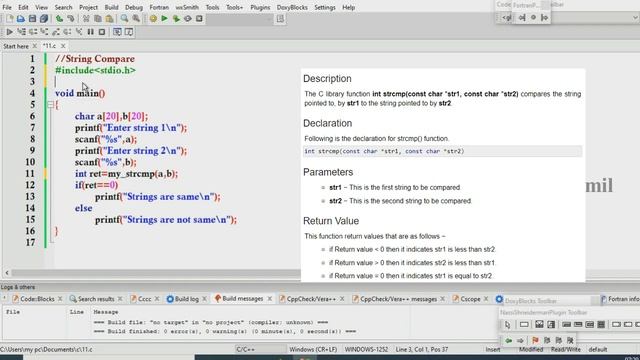
Task: Click the green back arrow jump icon
Action: pyautogui.click(x=509, y=340)
